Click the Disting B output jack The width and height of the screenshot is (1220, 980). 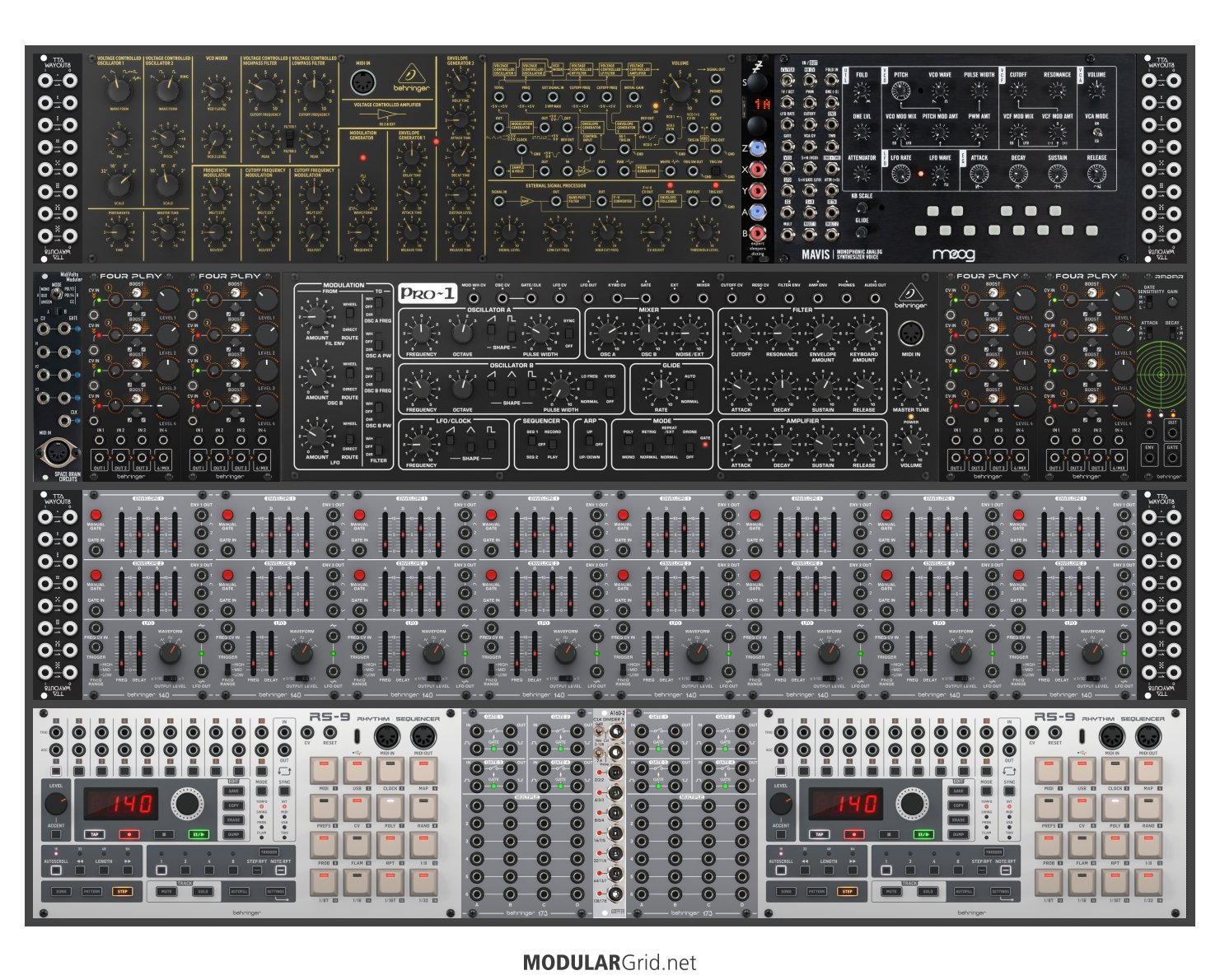point(758,233)
